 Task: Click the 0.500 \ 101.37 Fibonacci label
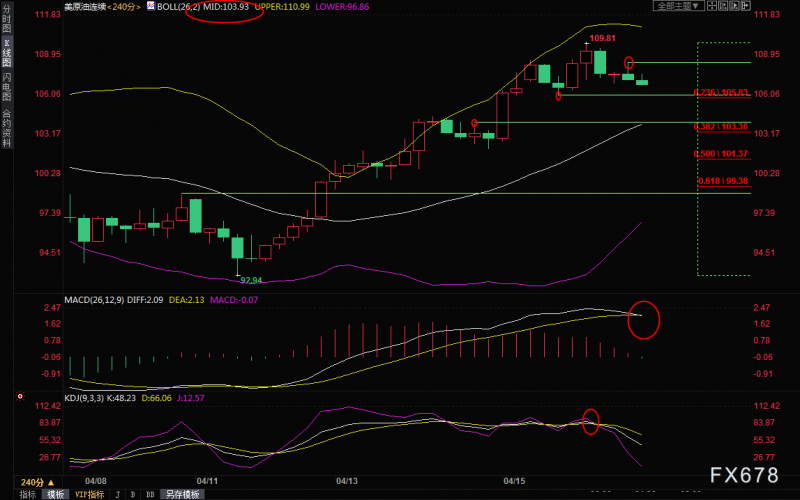pyautogui.click(x=721, y=154)
